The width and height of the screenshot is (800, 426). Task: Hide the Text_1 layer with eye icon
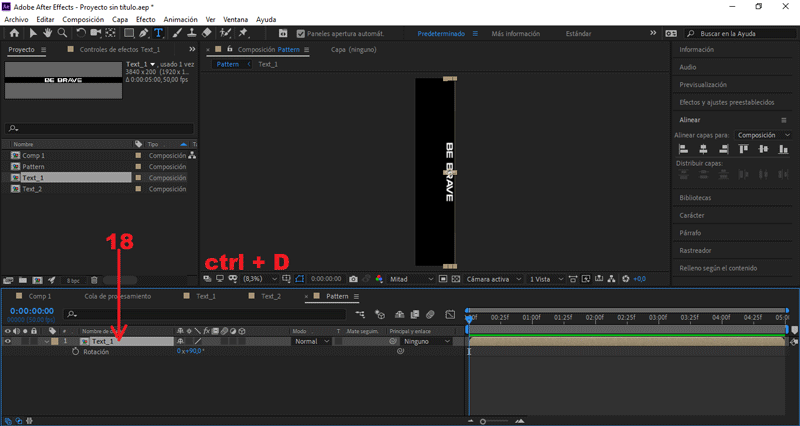pos(8,341)
